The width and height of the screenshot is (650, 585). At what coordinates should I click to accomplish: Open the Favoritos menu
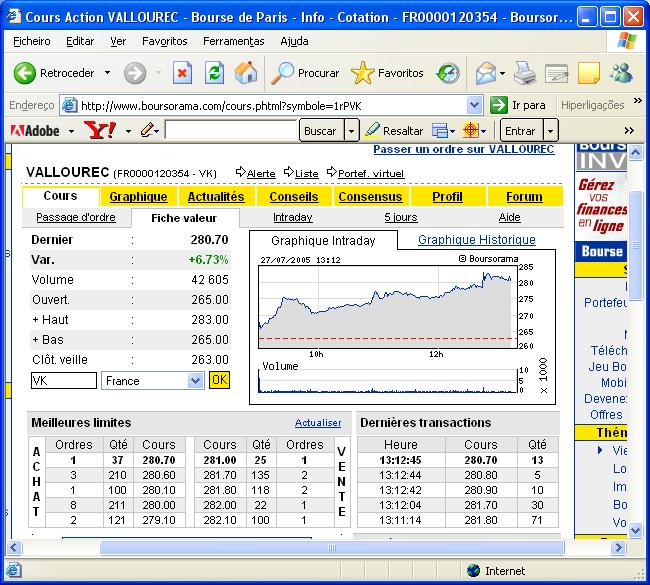click(x=164, y=41)
